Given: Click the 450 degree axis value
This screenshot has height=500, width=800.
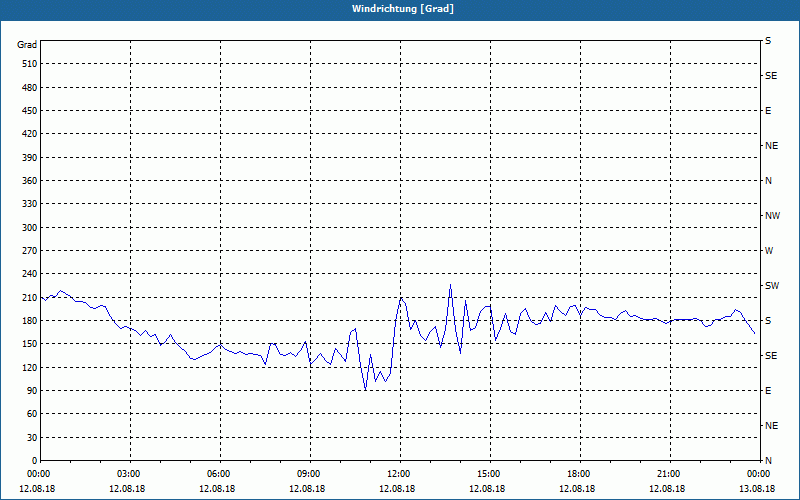Looking at the screenshot, I should click(x=30, y=111).
